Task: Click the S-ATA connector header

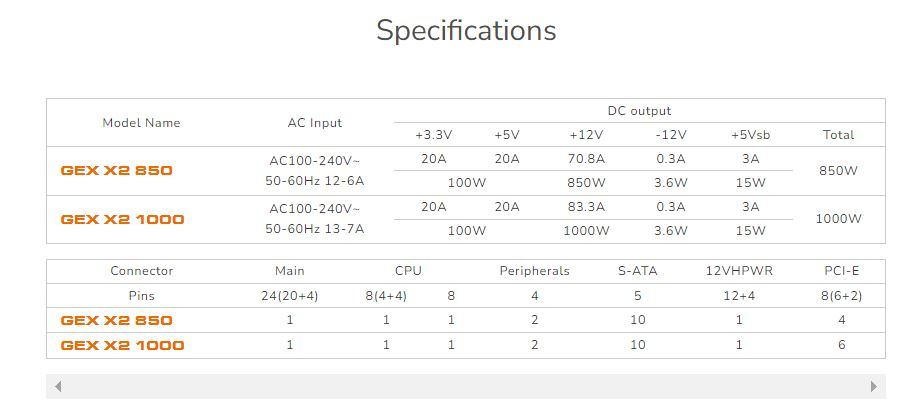Action: tap(637, 271)
